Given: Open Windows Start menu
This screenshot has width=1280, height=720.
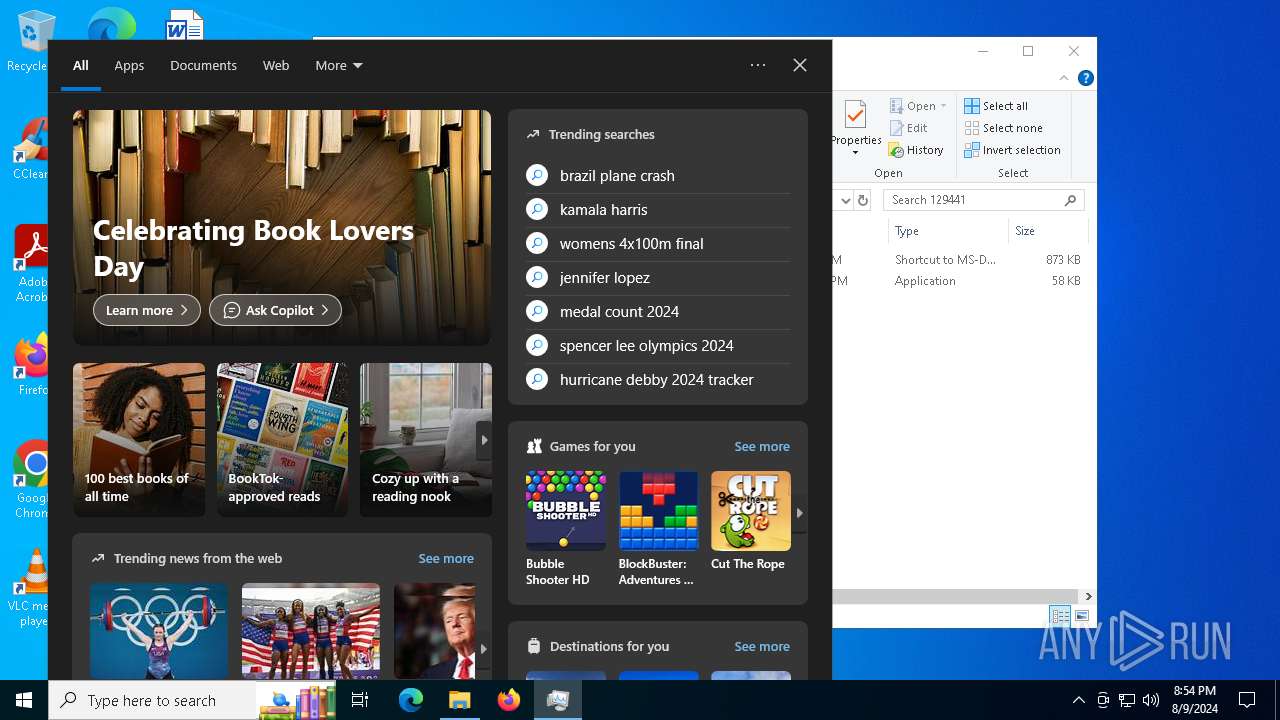Looking at the screenshot, I should pos(24,700).
